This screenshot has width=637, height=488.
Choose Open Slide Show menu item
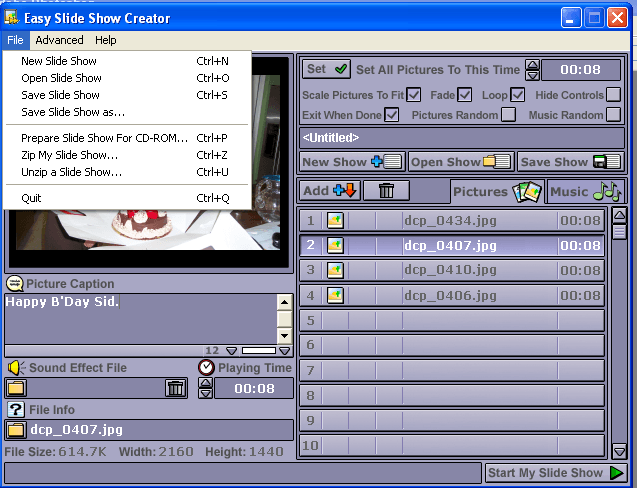pyautogui.click(x=127, y=78)
